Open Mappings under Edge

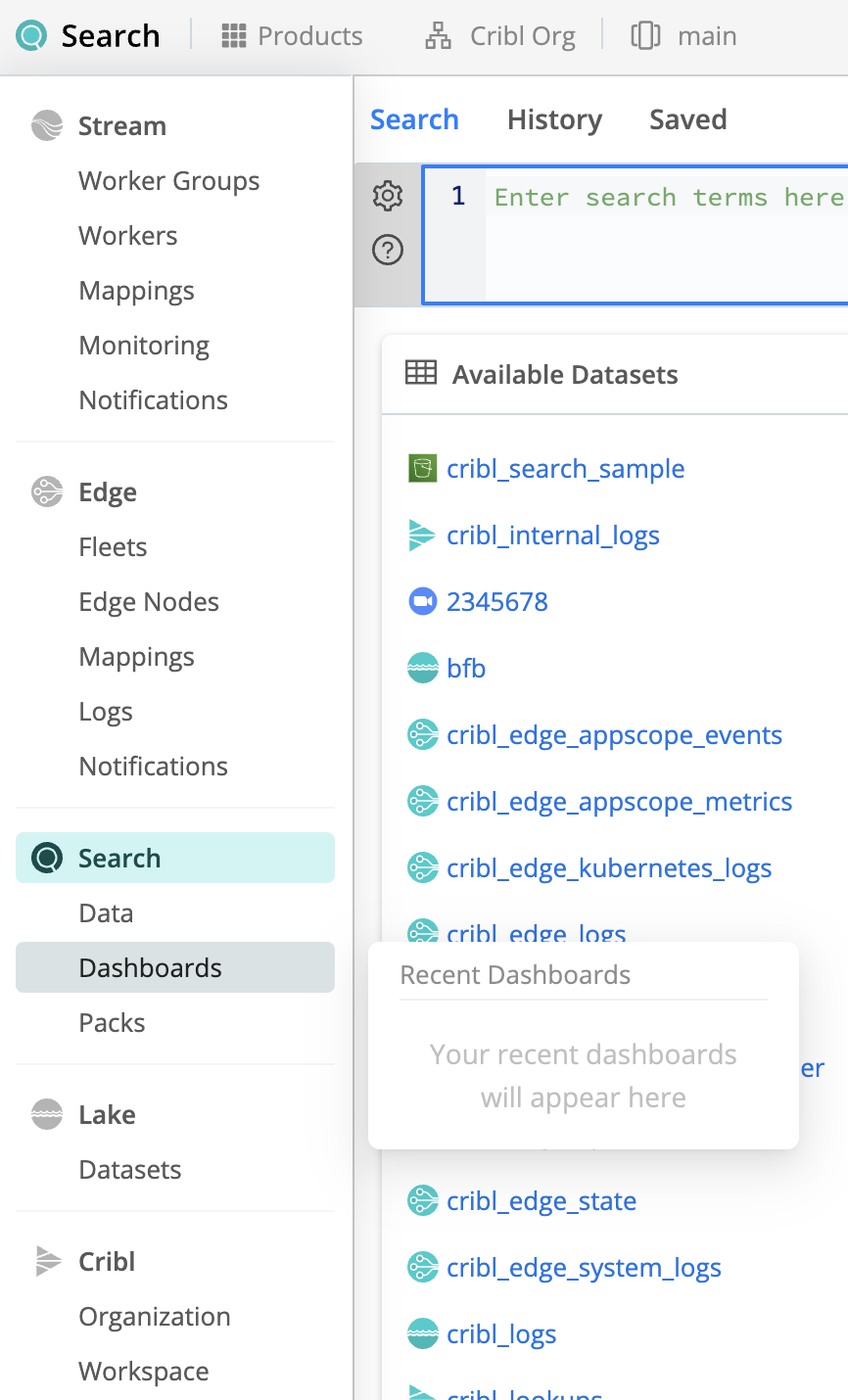point(137,657)
